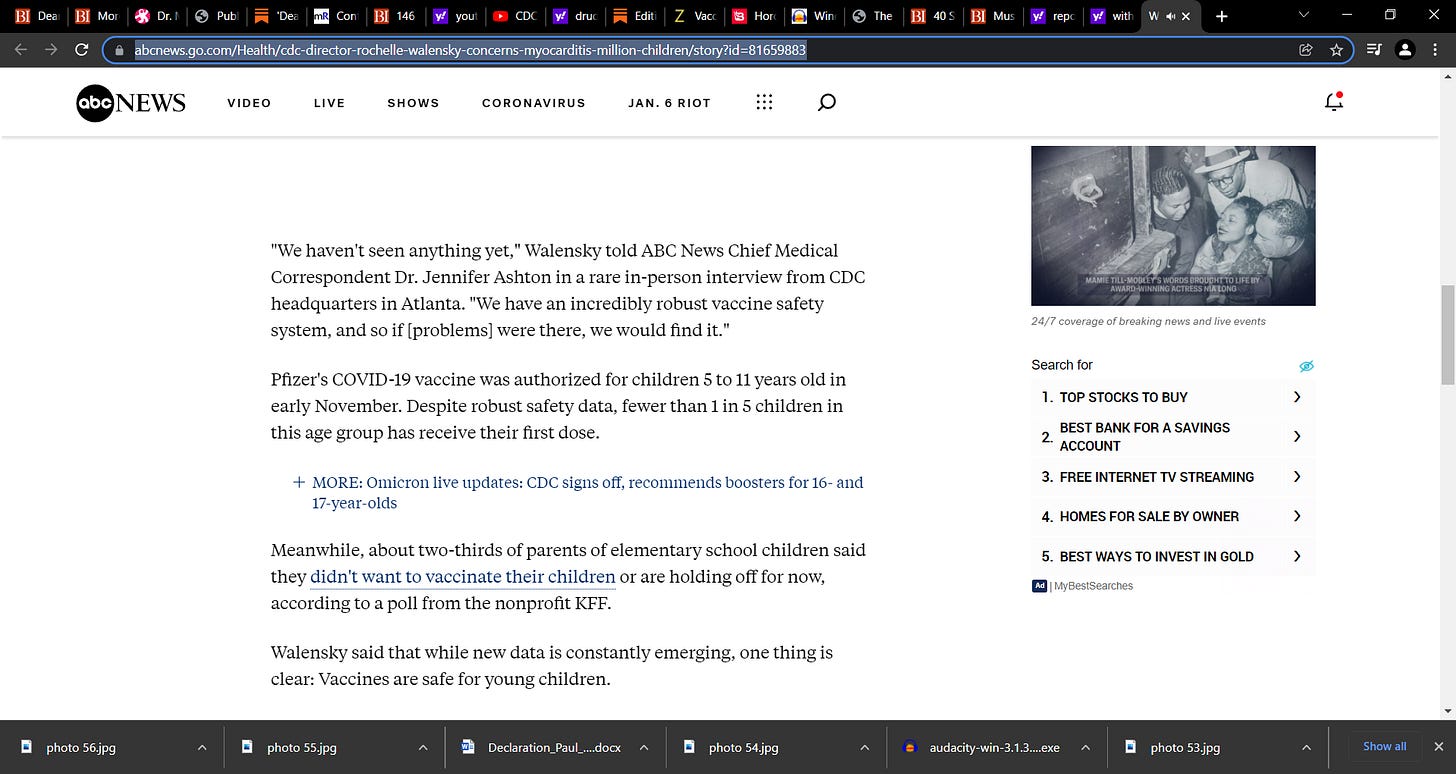Open BEST BANK FOR A SAVINGS ACCOUNT link
Image resolution: width=1456 pixels, height=774 pixels.
1172,437
